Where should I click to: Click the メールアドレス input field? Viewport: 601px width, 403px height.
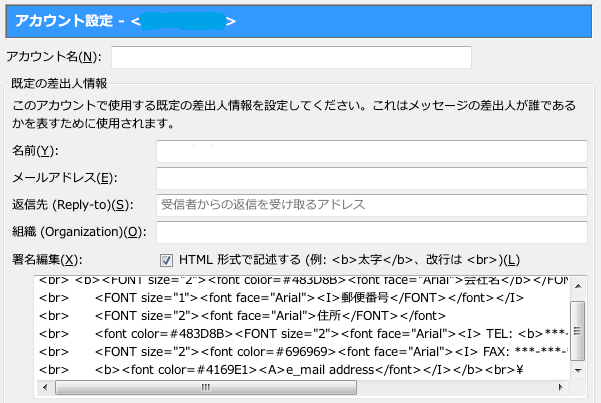[x=370, y=178]
